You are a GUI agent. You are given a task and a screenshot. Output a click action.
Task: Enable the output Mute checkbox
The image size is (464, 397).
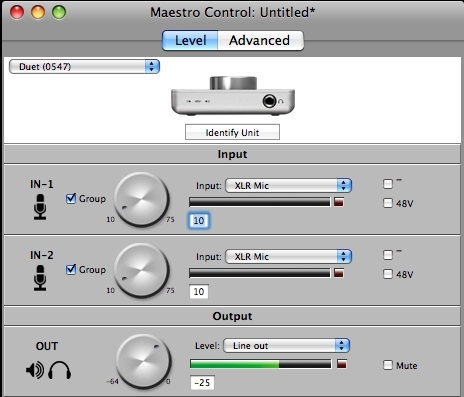[388, 365]
